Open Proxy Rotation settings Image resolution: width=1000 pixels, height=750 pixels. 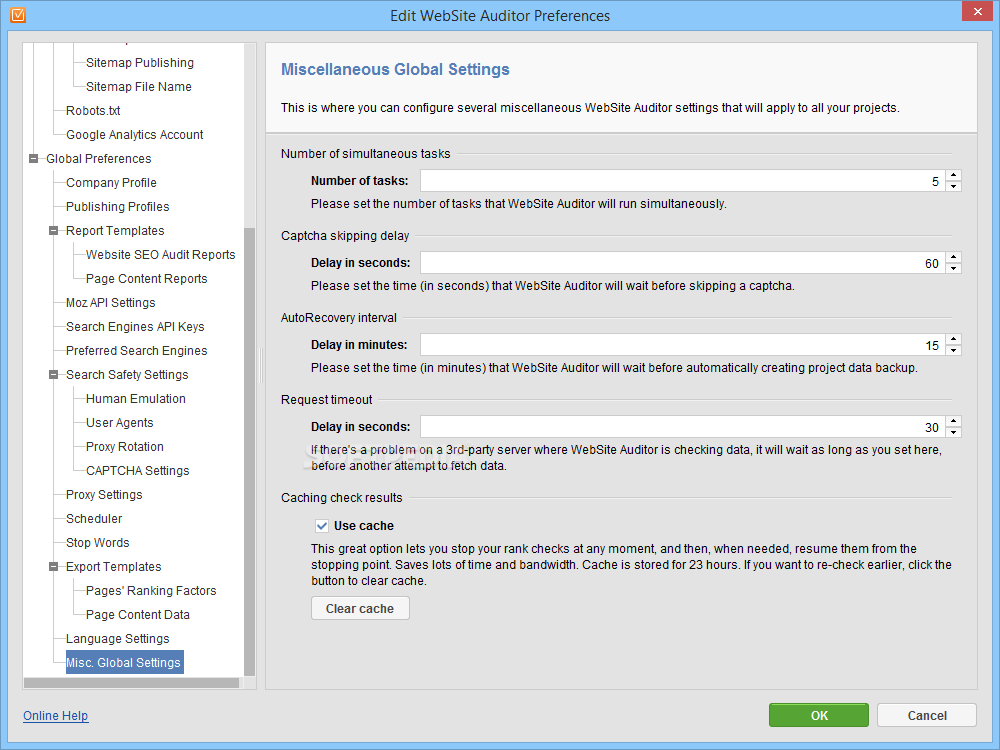124,447
